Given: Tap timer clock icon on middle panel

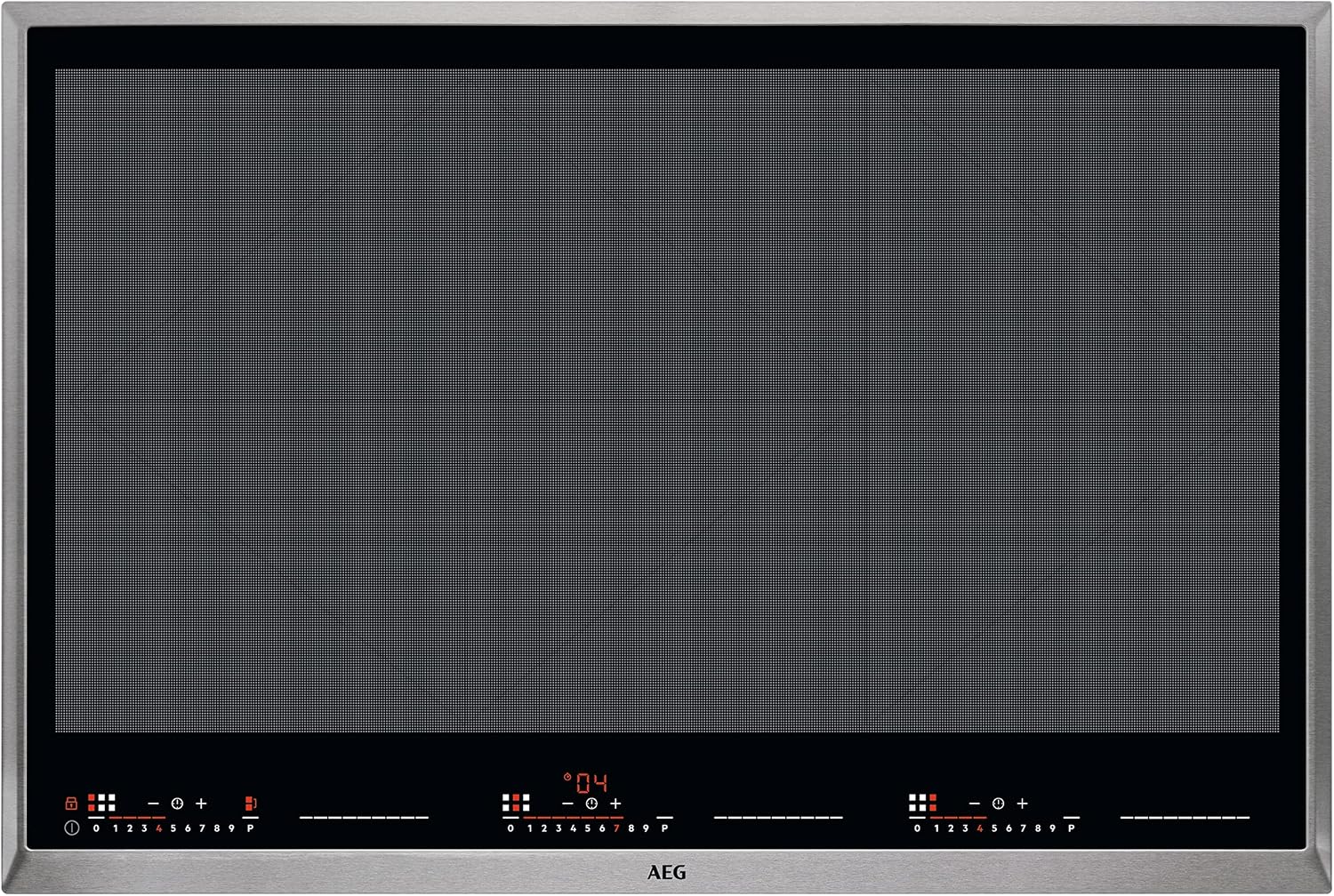Looking at the screenshot, I should tap(591, 804).
